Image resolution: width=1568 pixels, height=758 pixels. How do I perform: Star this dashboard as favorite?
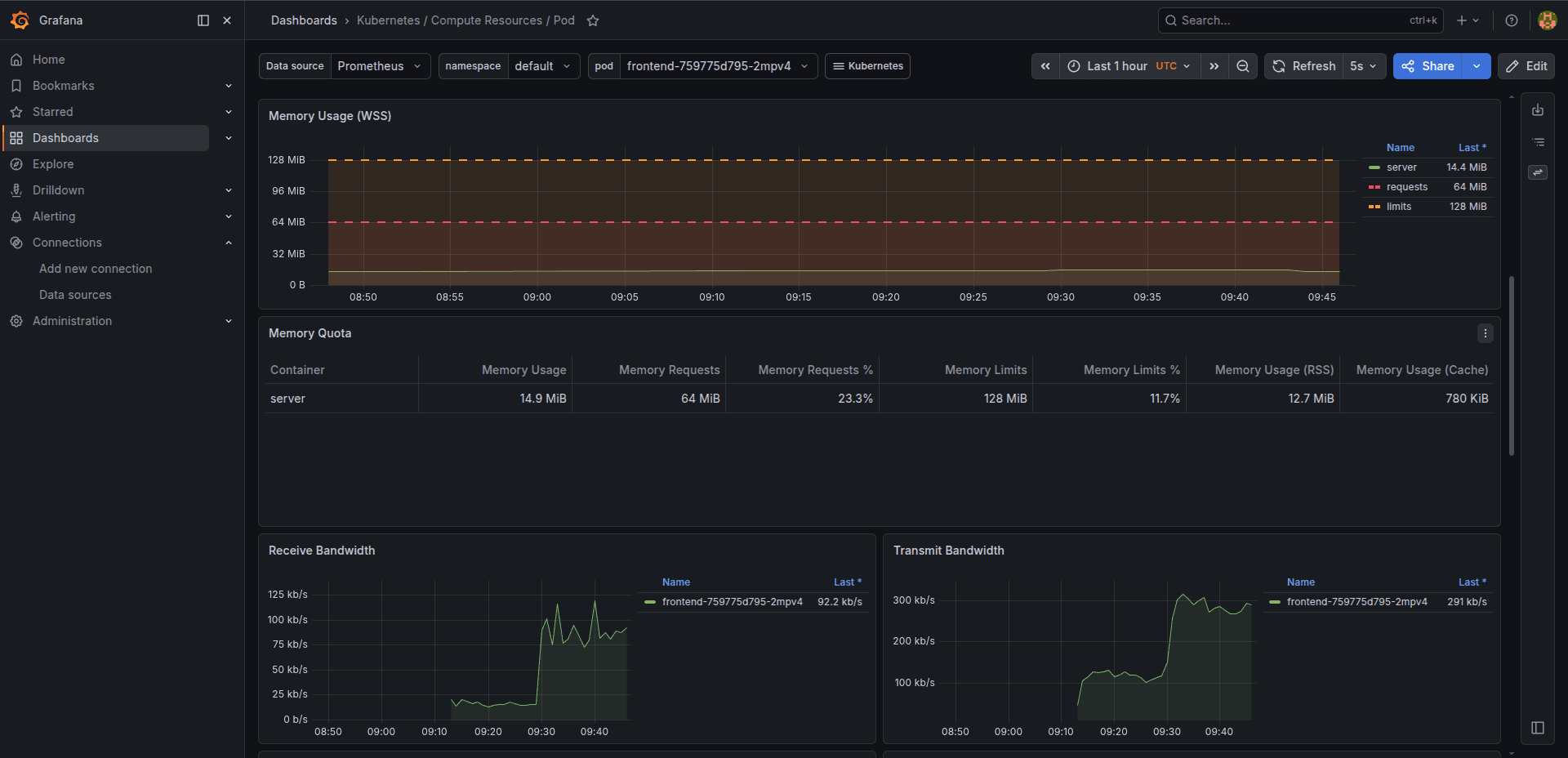593,20
